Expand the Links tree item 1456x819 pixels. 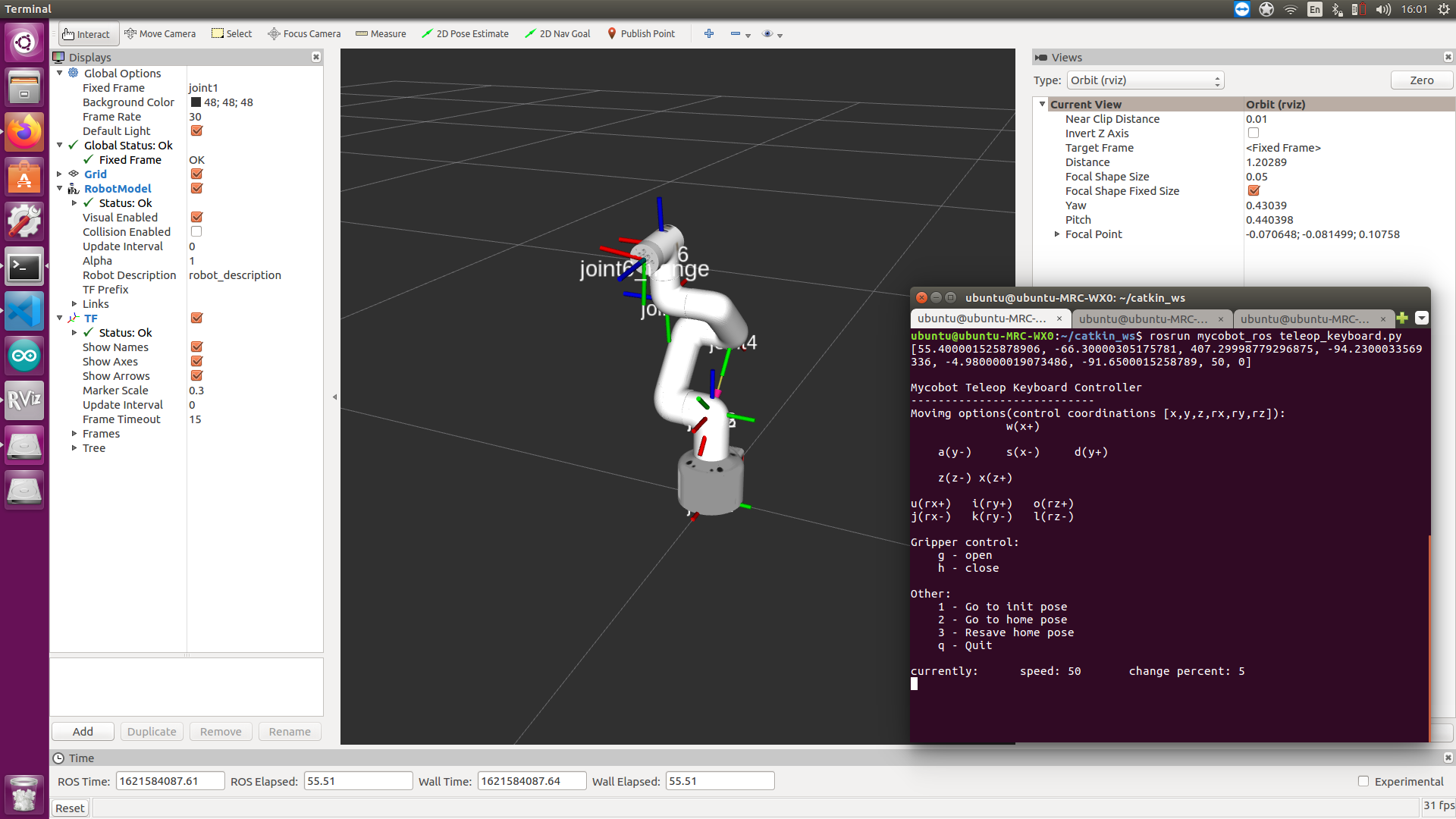coord(74,304)
